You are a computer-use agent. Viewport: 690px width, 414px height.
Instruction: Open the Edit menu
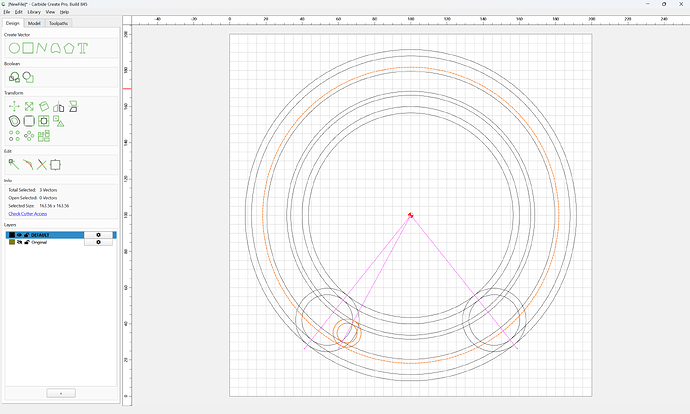tap(18, 12)
